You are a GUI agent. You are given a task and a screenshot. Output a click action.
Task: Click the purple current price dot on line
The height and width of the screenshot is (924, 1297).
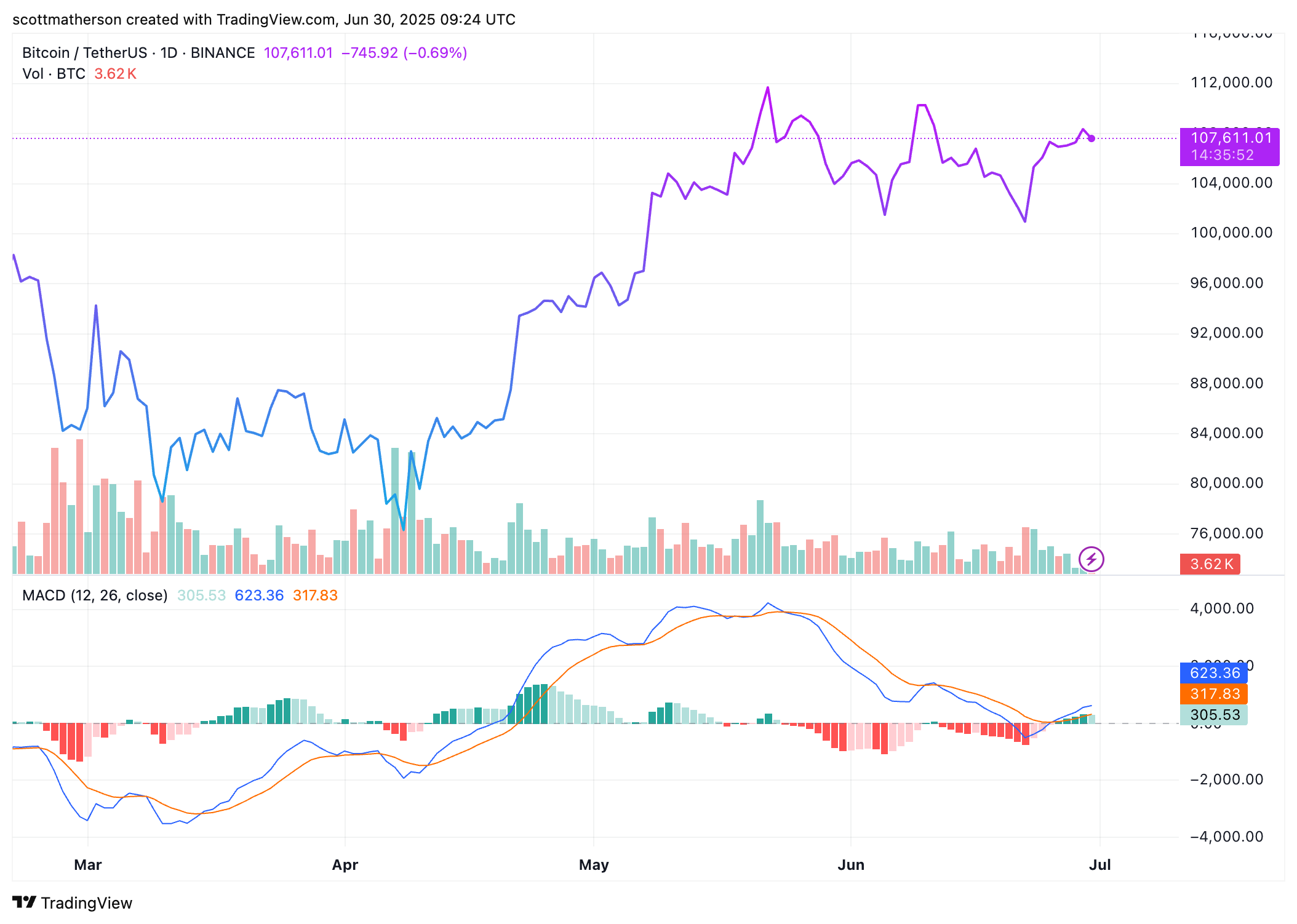coord(1091,138)
